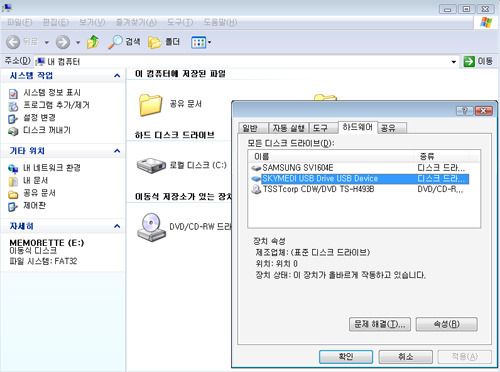Click the 내 문서 folder icon
The height and width of the screenshot is (372, 500).
point(13,182)
